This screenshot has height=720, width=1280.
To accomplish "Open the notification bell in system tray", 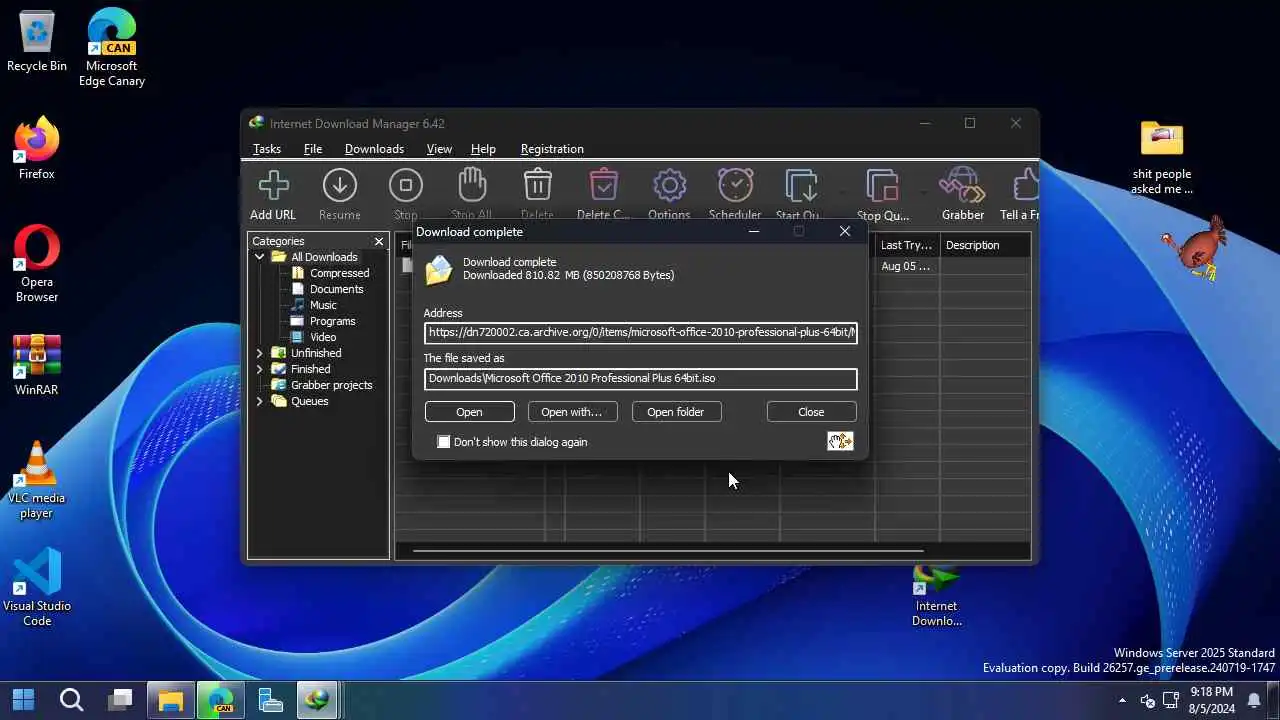I will [1254, 700].
